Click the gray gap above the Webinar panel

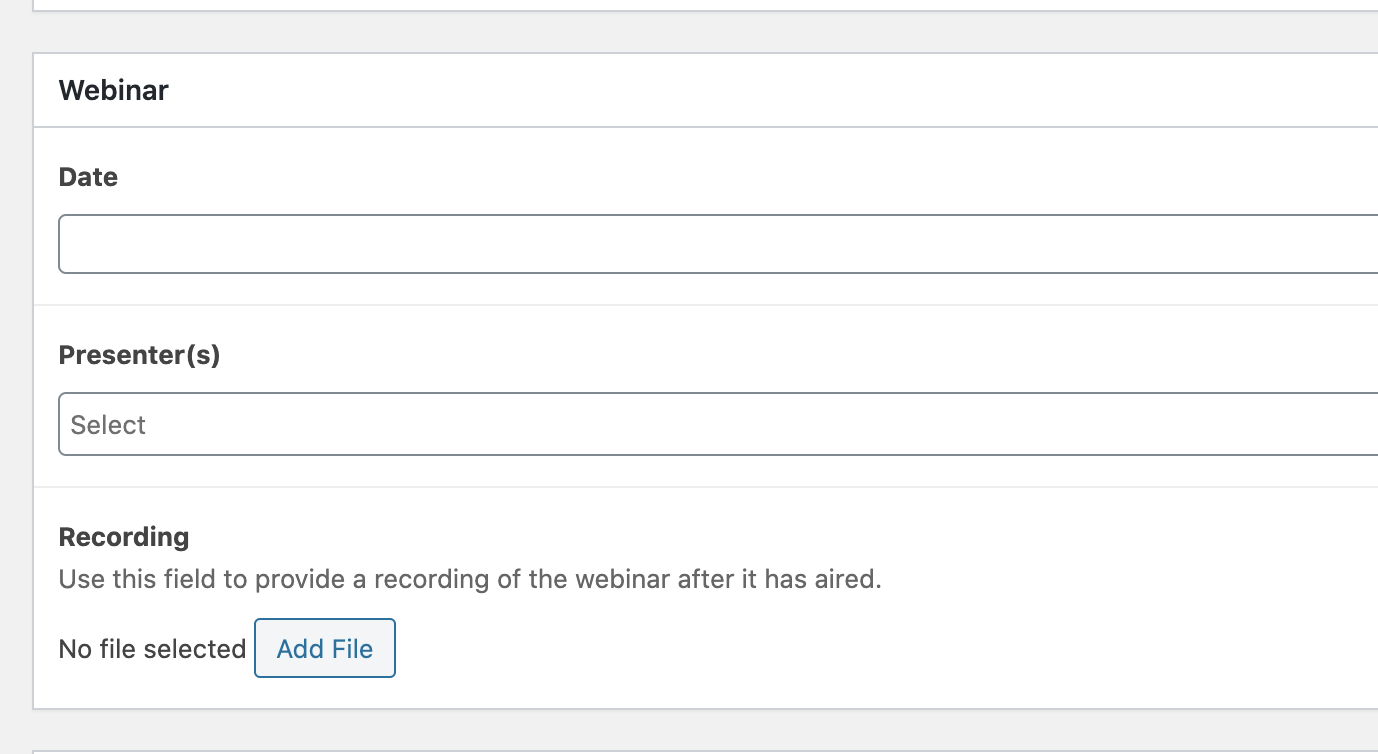700,32
